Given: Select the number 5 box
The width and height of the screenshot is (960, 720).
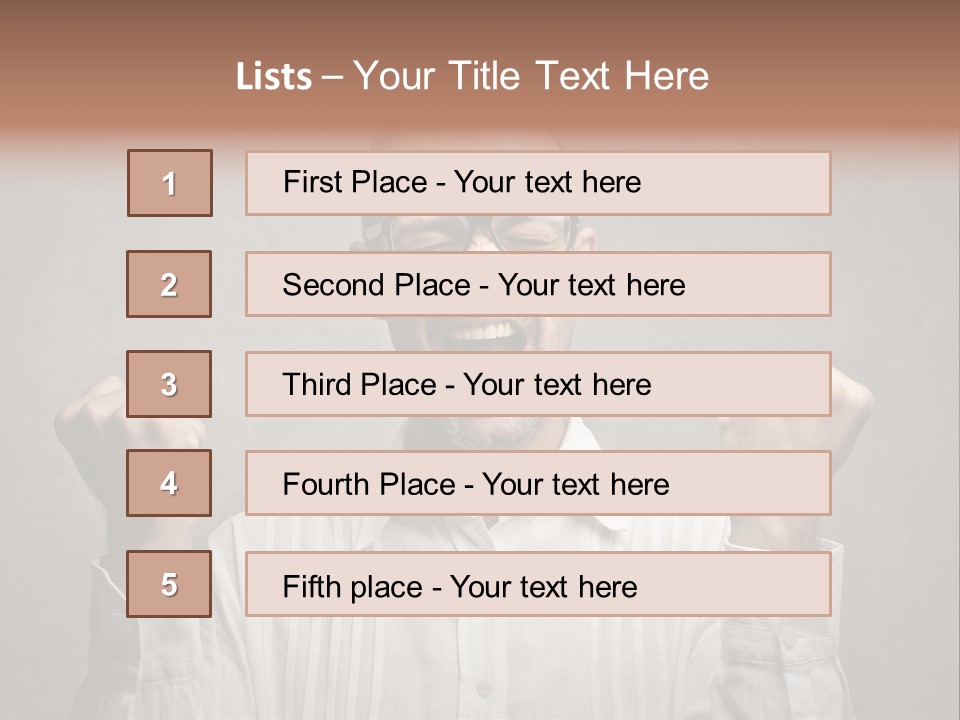Looking at the screenshot, I should pyautogui.click(x=169, y=584).
